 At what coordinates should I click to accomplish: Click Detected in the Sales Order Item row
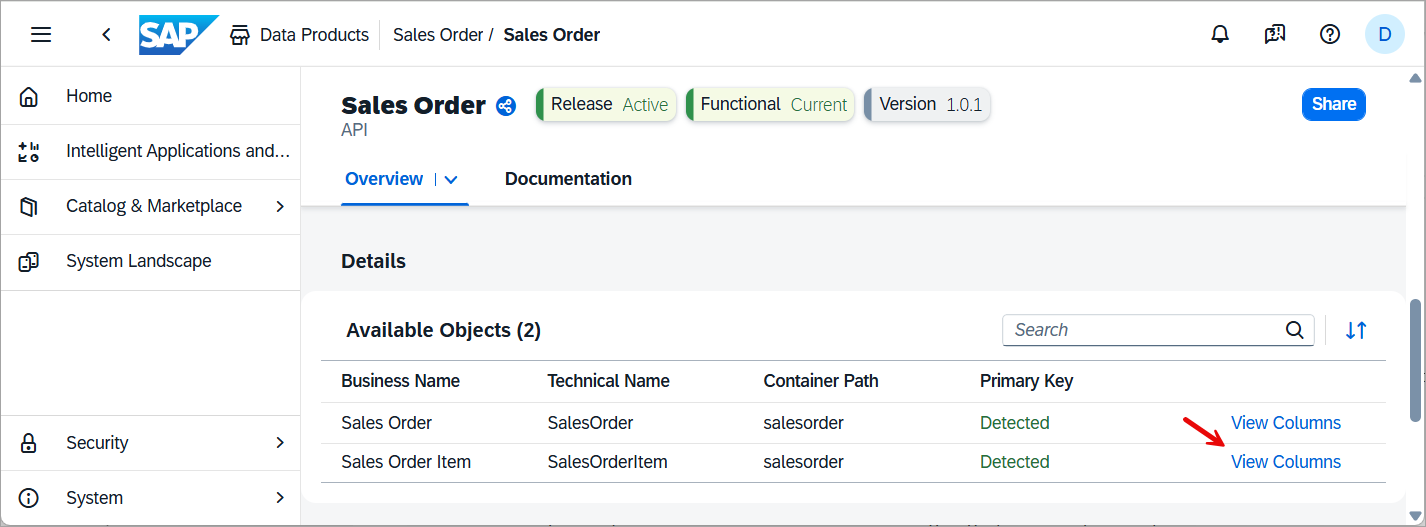1014,462
